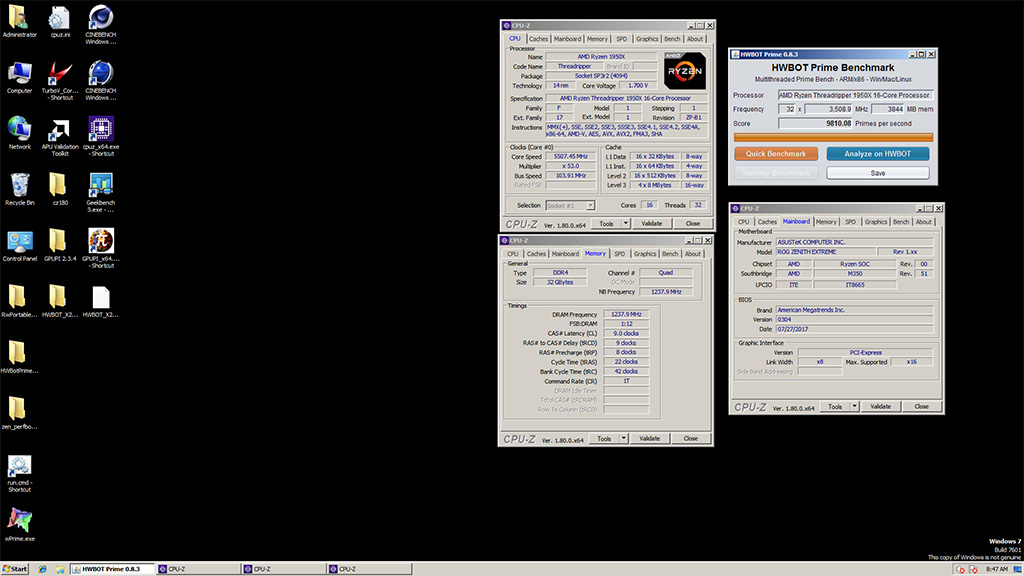Screen dimensions: 1024x576
Task: Open the Control Panel desktop icon
Action: tap(19, 246)
